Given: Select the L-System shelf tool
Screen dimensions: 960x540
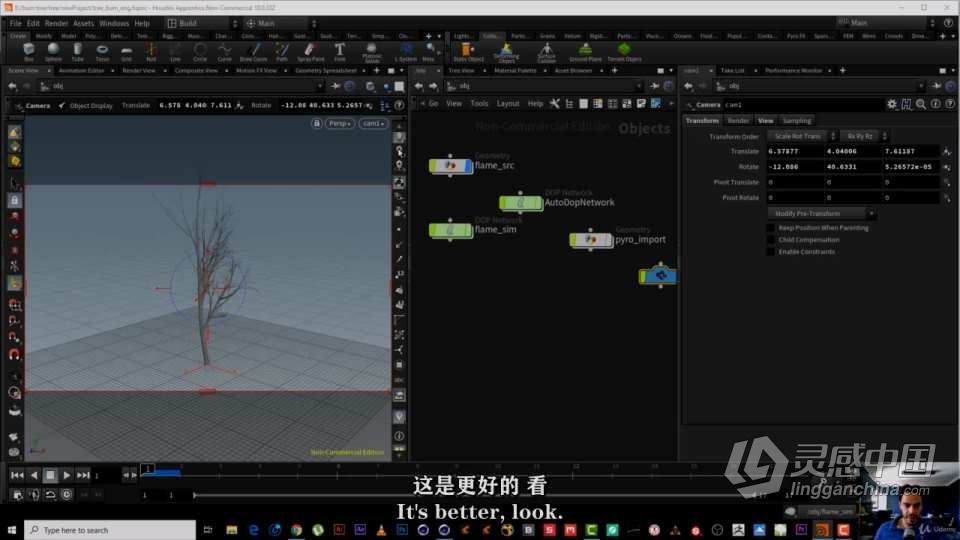Looking at the screenshot, I should [405, 51].
